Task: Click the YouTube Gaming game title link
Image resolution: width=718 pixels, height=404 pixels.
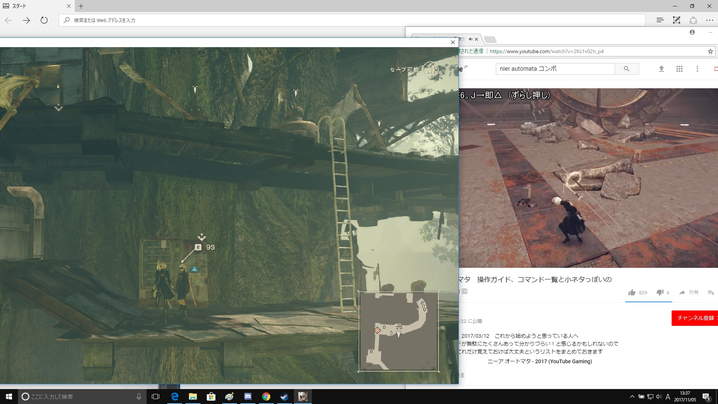Action: tap(539, 361)
